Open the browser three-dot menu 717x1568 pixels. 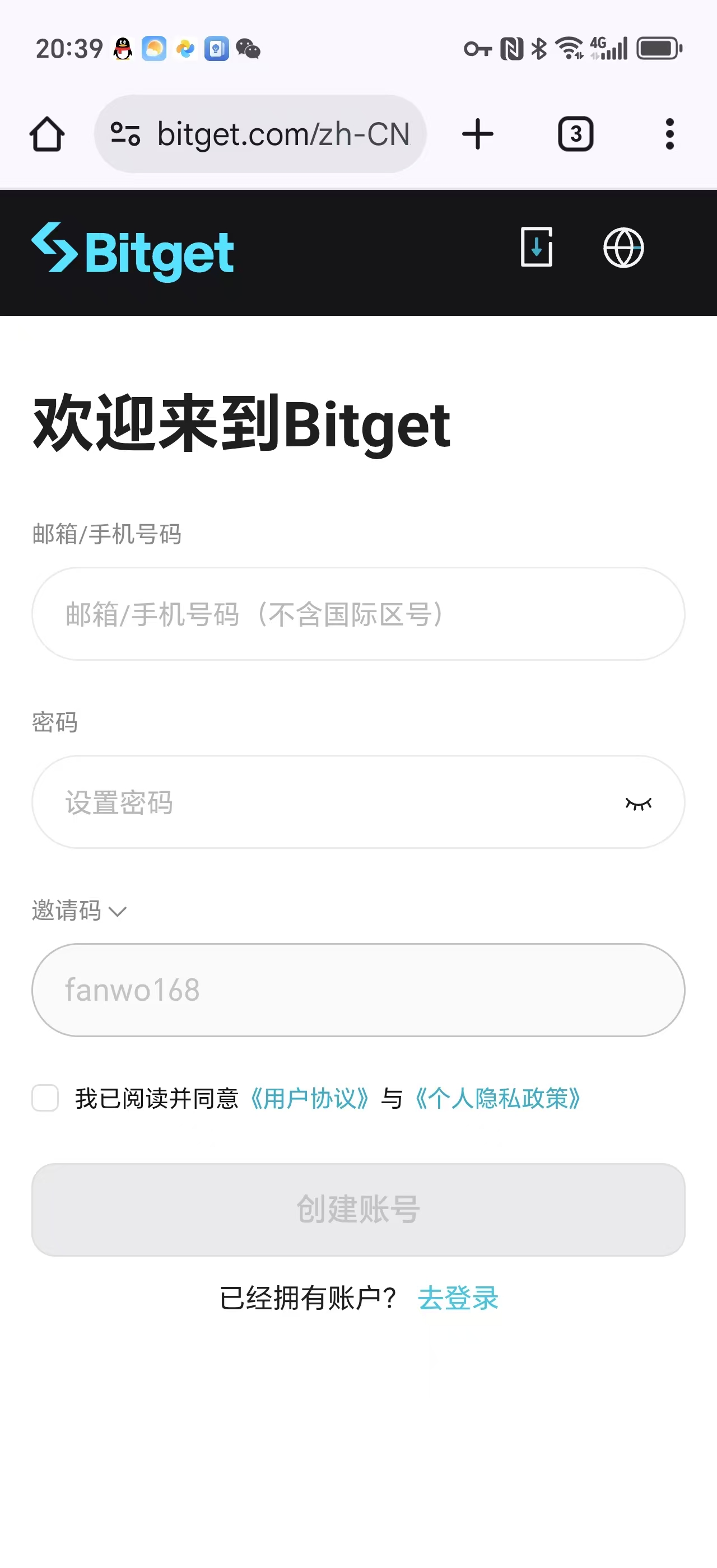(669, 134)
